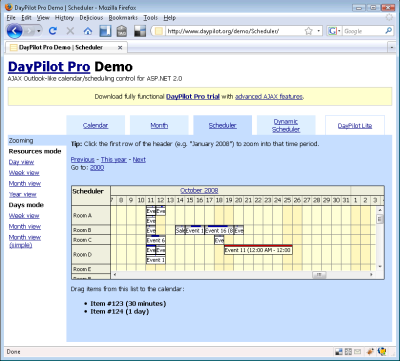Select the Scheduler tab
Image resolution: width=400 pixels, height=361 pixels.
tap(222, 126)
